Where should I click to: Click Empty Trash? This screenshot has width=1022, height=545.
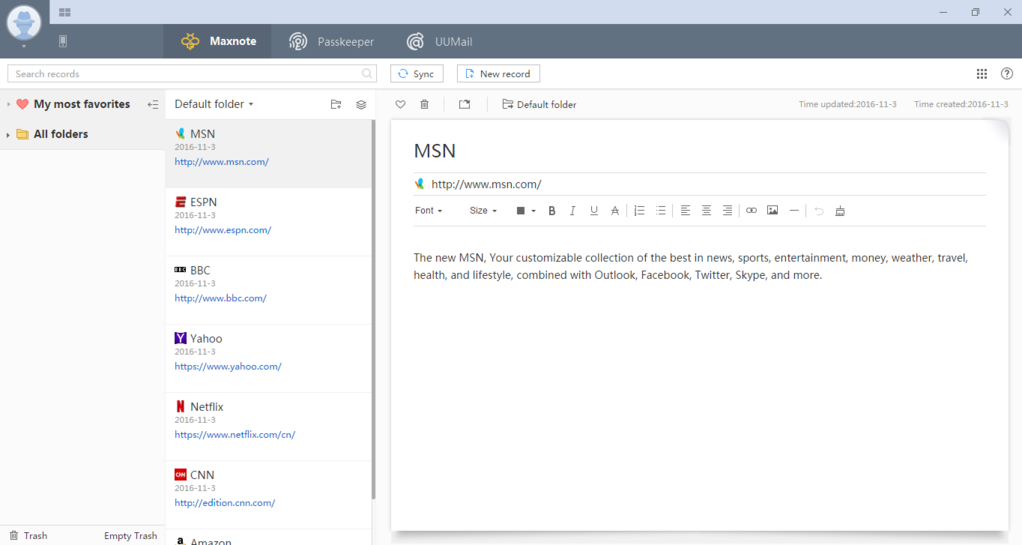(x=130, y=535)
